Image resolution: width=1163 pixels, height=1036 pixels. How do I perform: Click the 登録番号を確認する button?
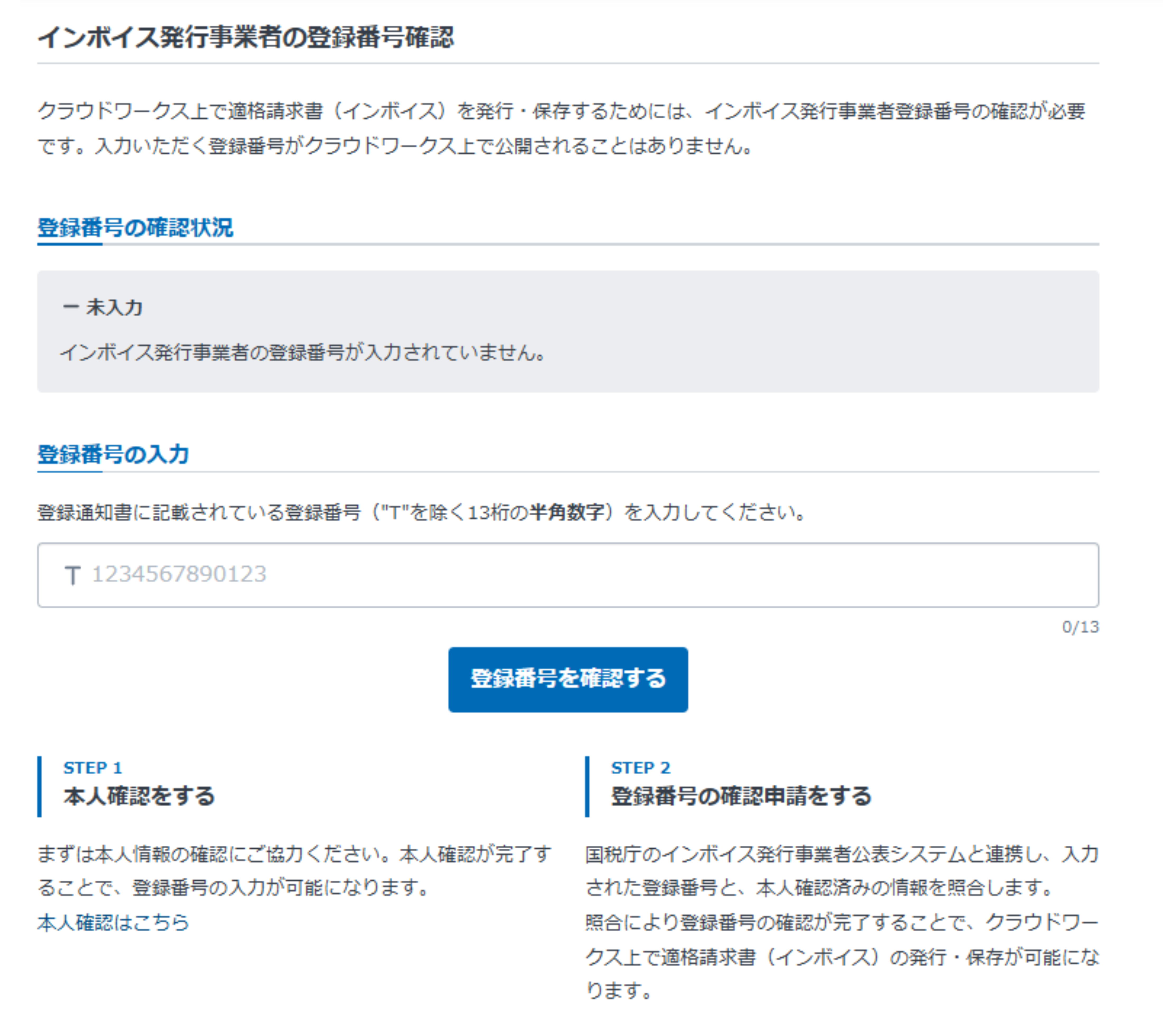pos(568,679)
